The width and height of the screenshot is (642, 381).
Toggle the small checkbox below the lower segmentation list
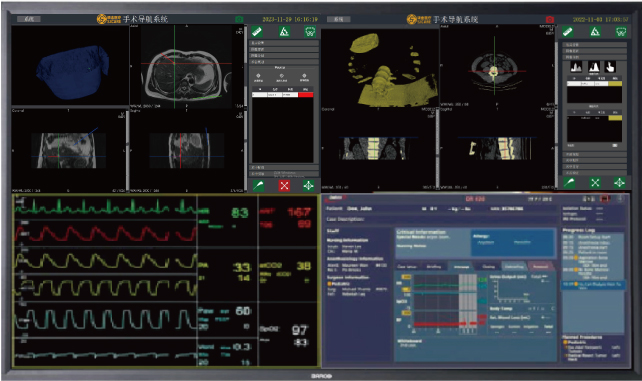tap(615, 145)
